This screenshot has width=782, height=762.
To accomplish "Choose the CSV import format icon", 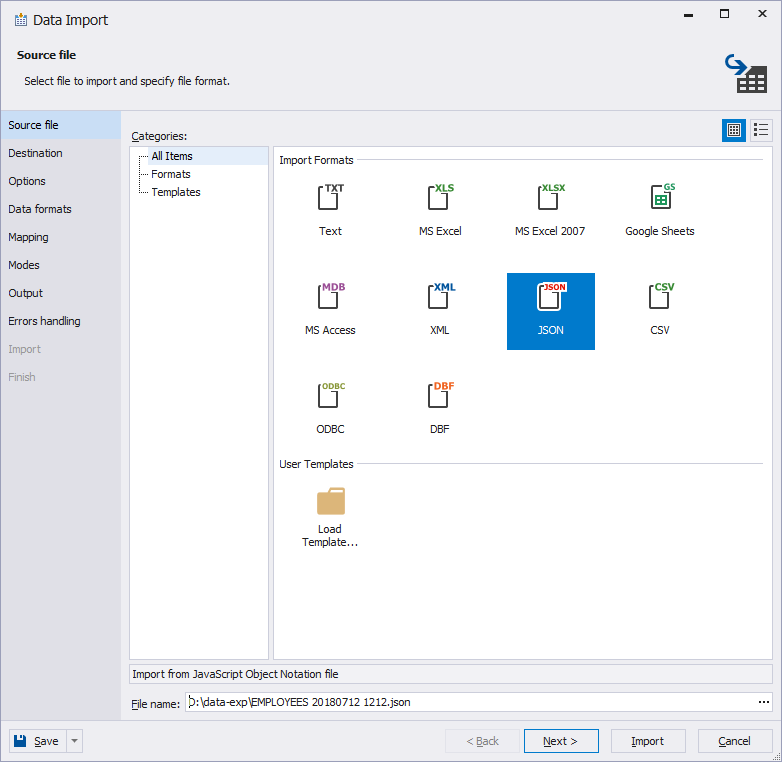I will tap(660, 296).
